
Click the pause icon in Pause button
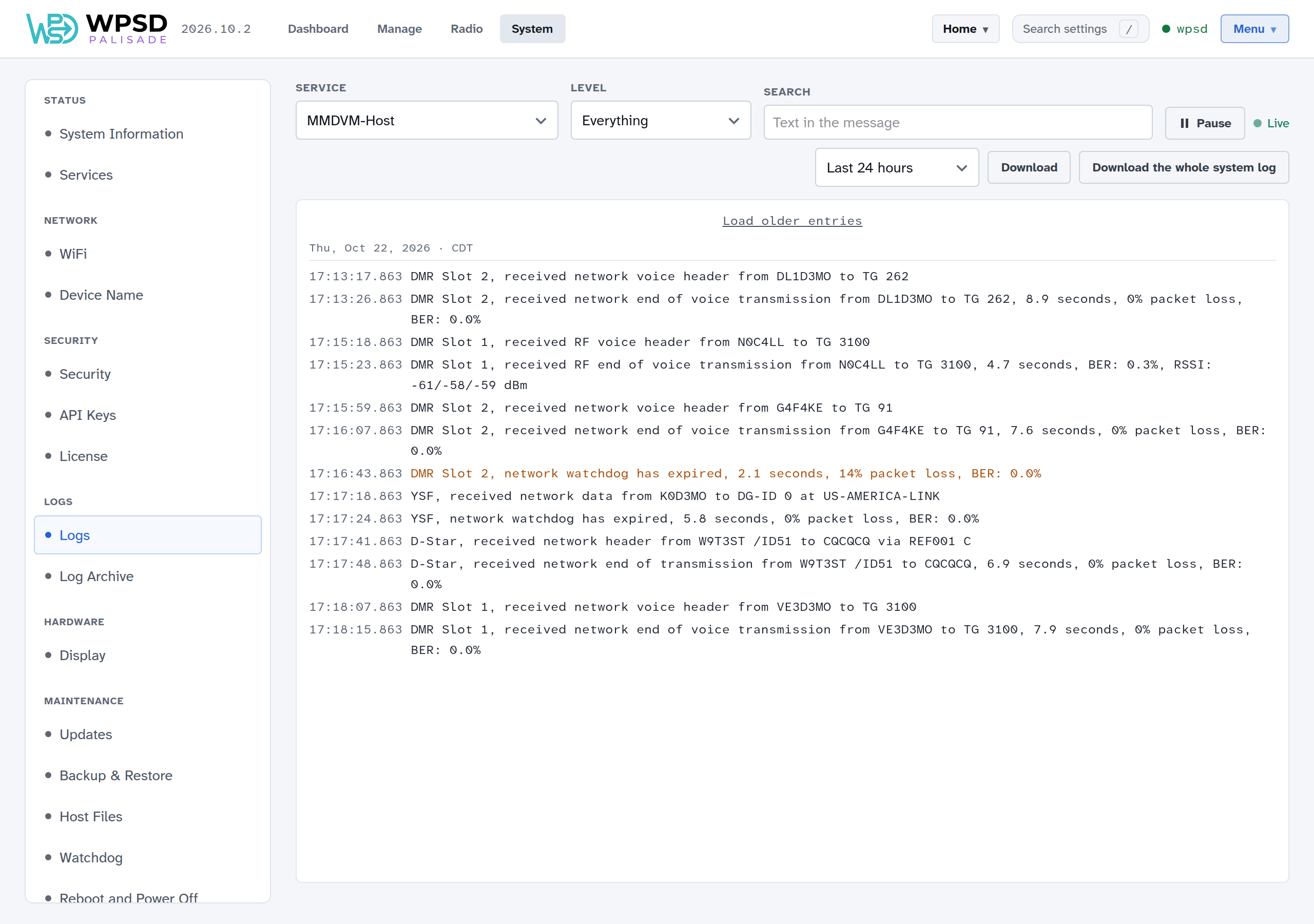[x=1184, y=123]
